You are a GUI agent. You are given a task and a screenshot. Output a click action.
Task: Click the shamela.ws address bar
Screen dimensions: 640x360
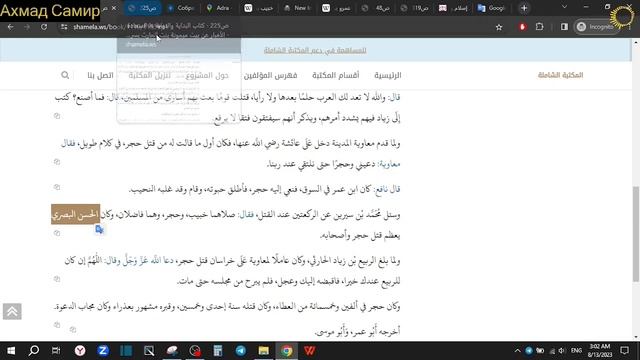tap(278, 27)
